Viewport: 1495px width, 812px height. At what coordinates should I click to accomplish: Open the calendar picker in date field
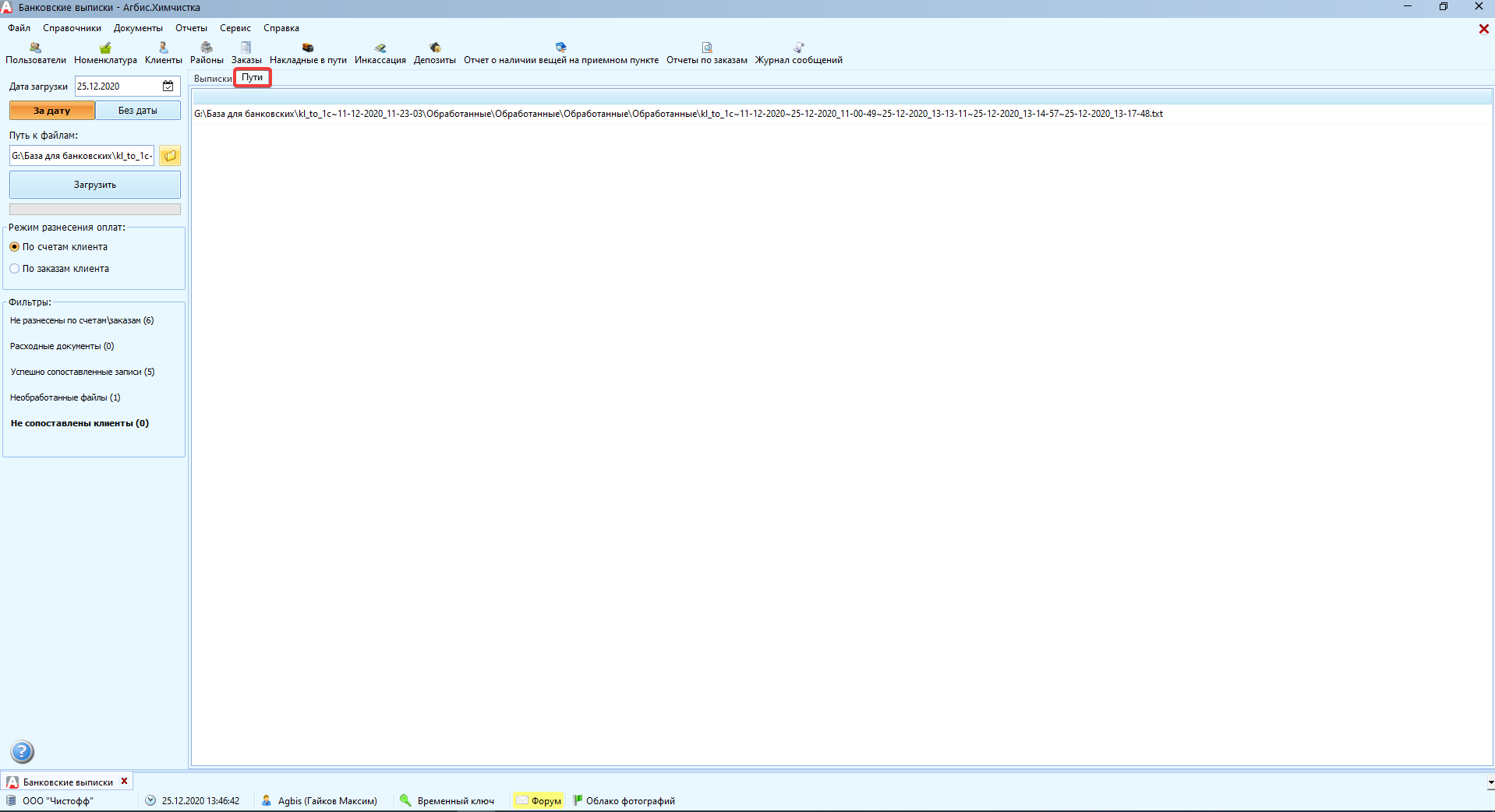point(168,86)
